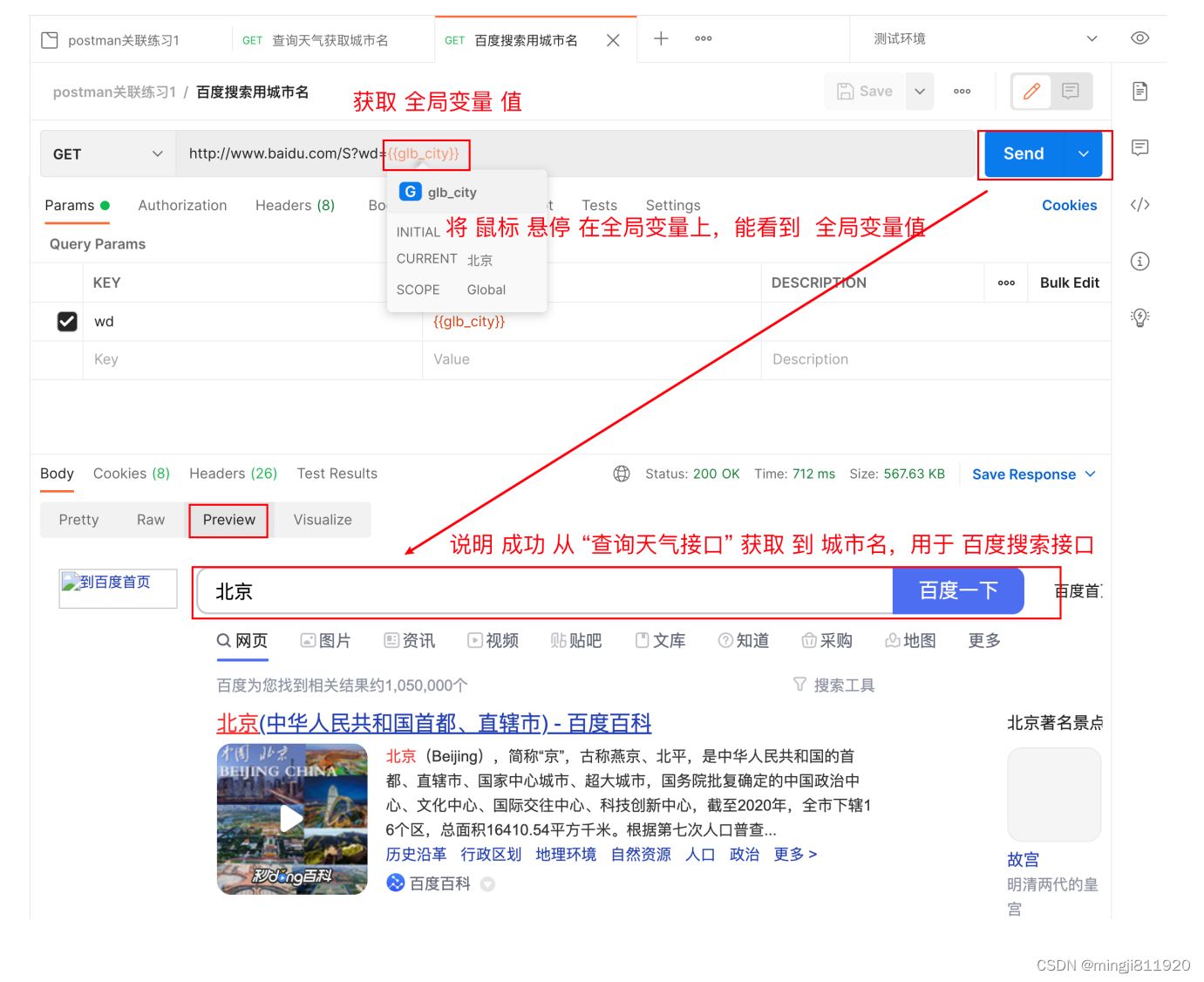Open the comments icon in right sidebar
The width and height of the screenshot is (1204, 982).
pos(1139,147)
